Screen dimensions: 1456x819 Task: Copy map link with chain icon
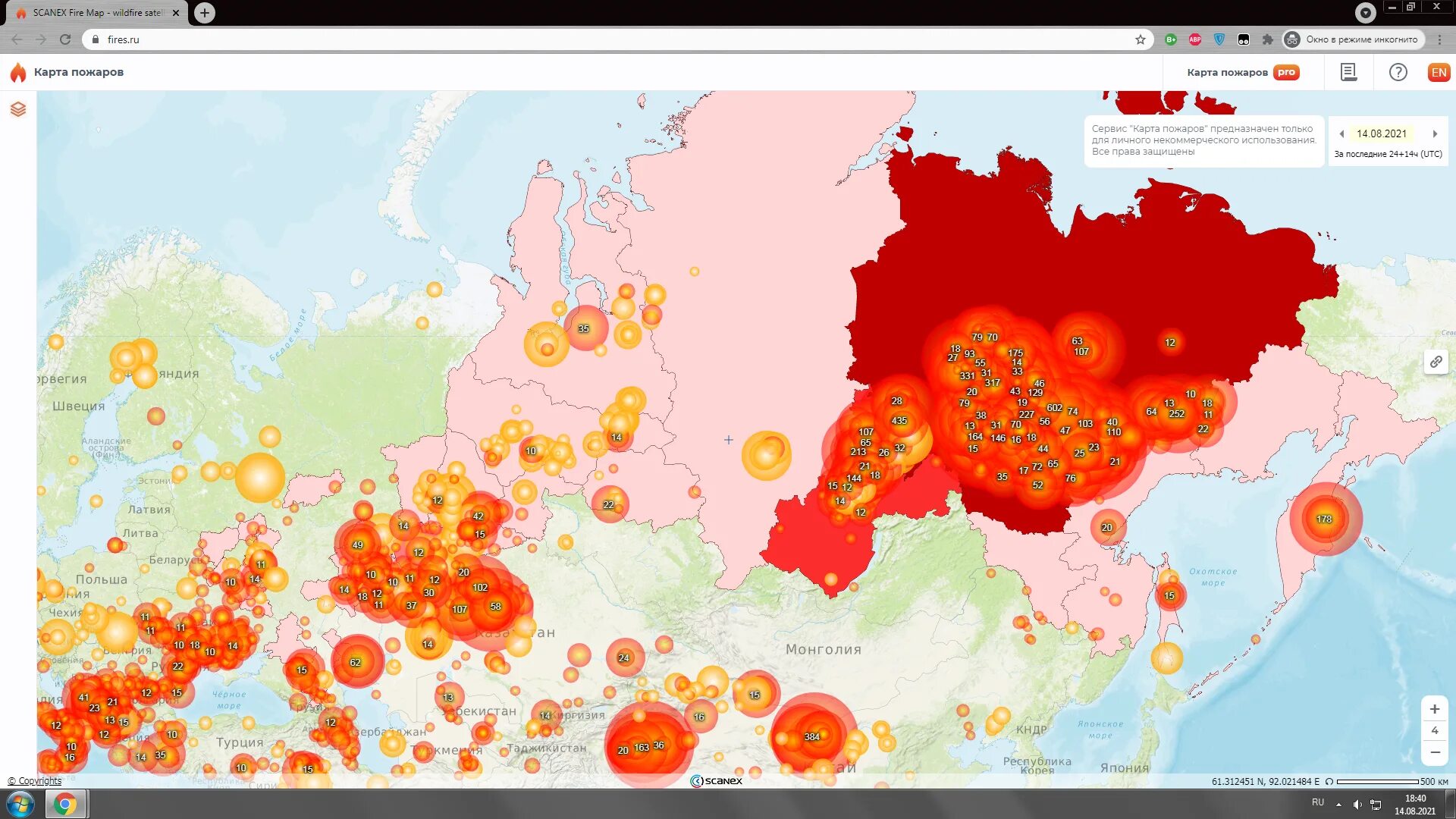coord(1436,362)
